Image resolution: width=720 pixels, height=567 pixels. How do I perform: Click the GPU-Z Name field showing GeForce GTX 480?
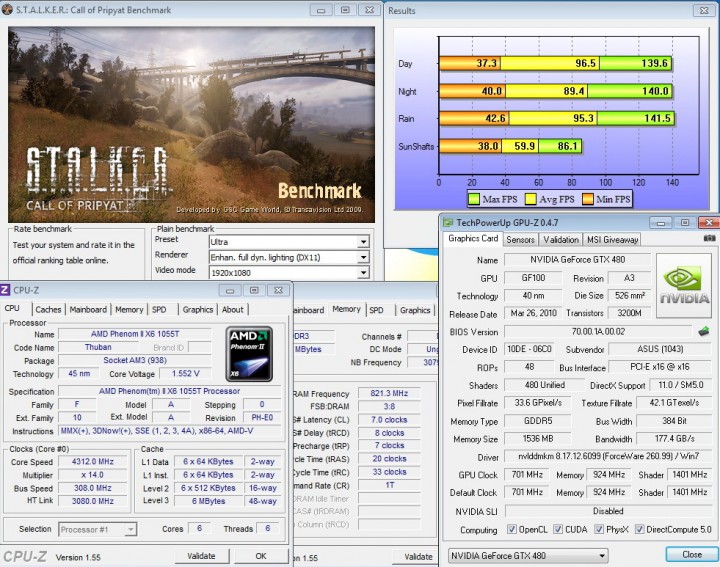pos(577,260)
